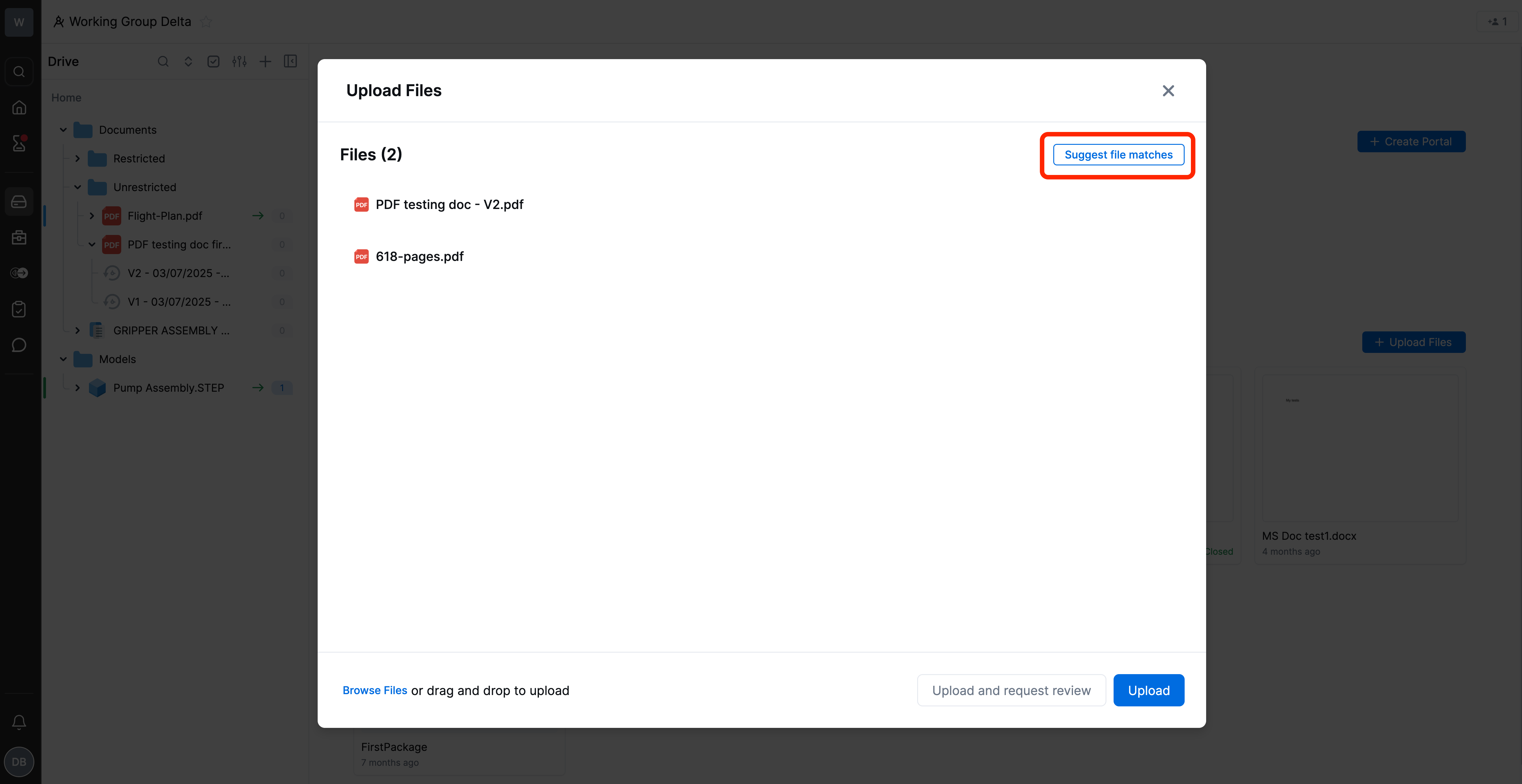Collapse the Documents folder
This screenshot has width=1522, height=784.
tap(63, 130)
